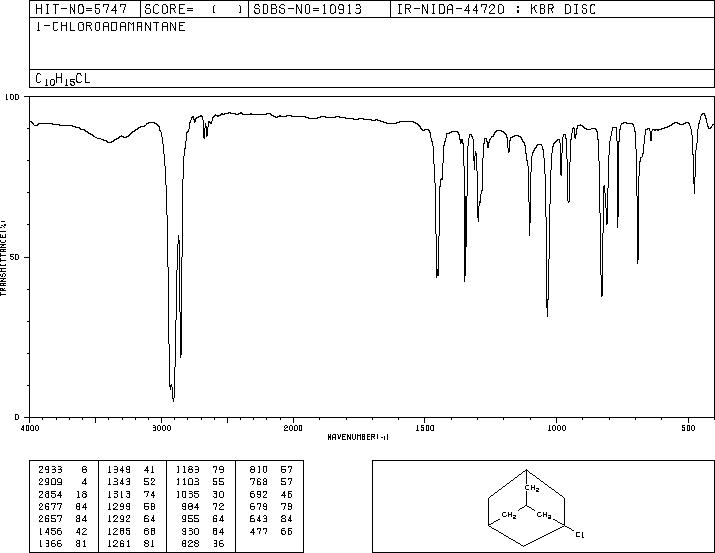
Task: Select the 984 peak entry
Action: [x=203, y=506]
